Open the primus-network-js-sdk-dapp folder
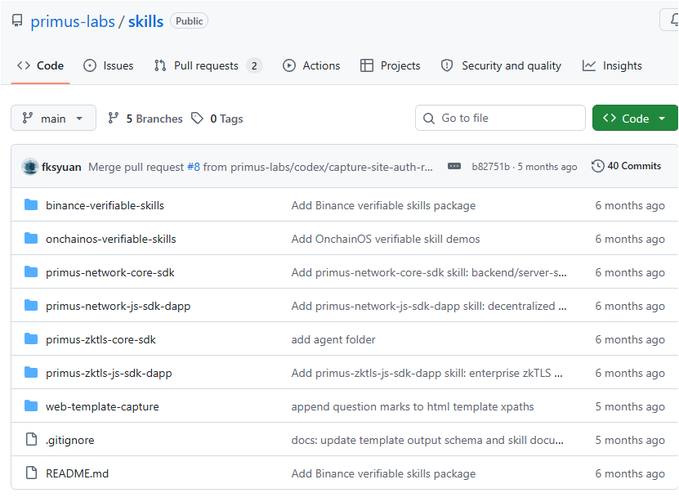The image size is (679, 502). pos(118,306)
